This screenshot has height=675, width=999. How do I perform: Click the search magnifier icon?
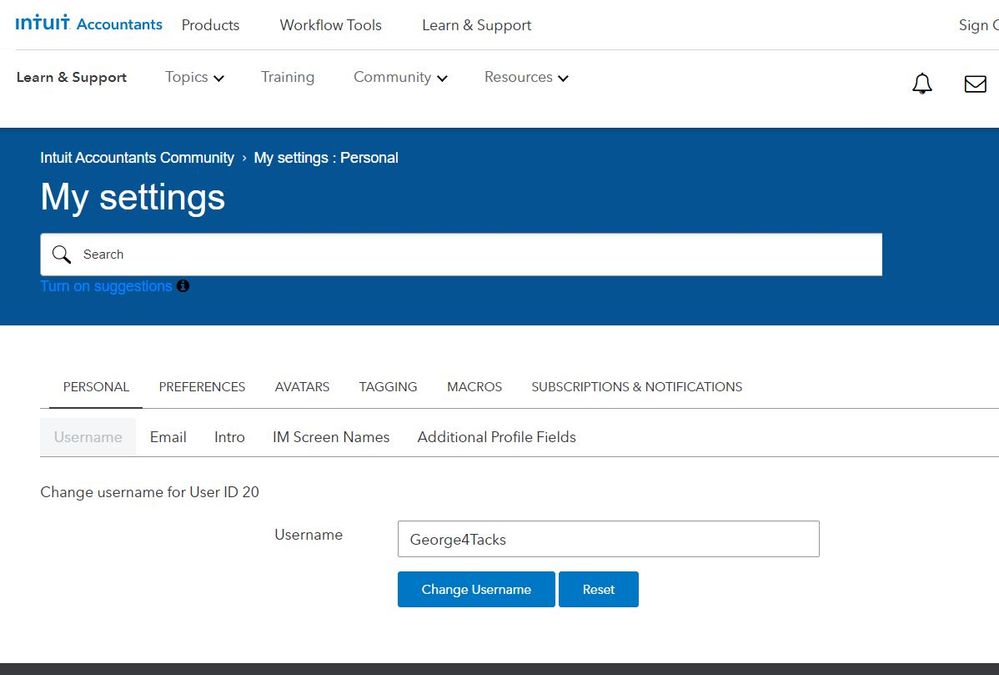tap(62, 255)
